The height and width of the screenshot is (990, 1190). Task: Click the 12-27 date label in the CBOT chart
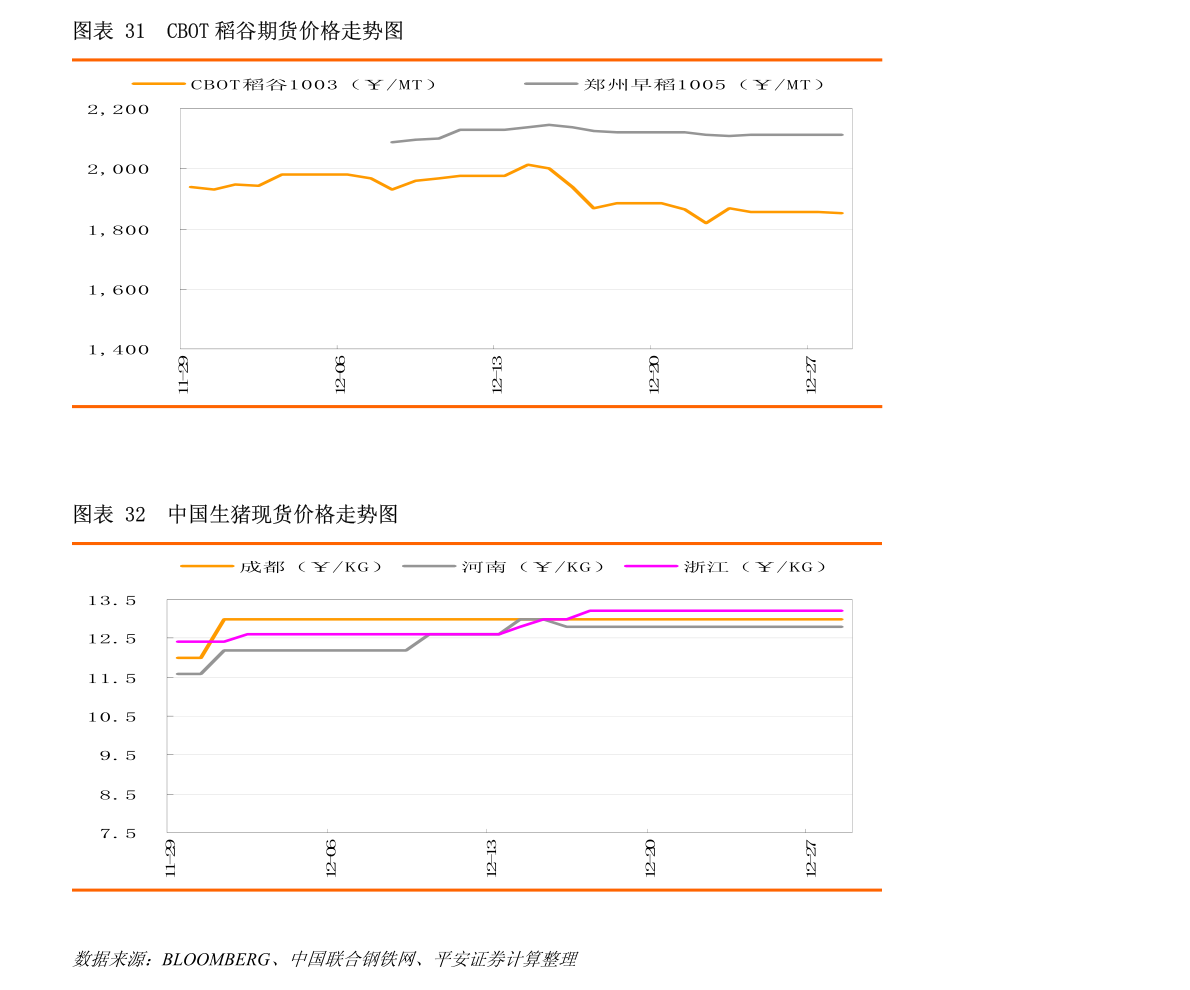(x=811, y=374)
